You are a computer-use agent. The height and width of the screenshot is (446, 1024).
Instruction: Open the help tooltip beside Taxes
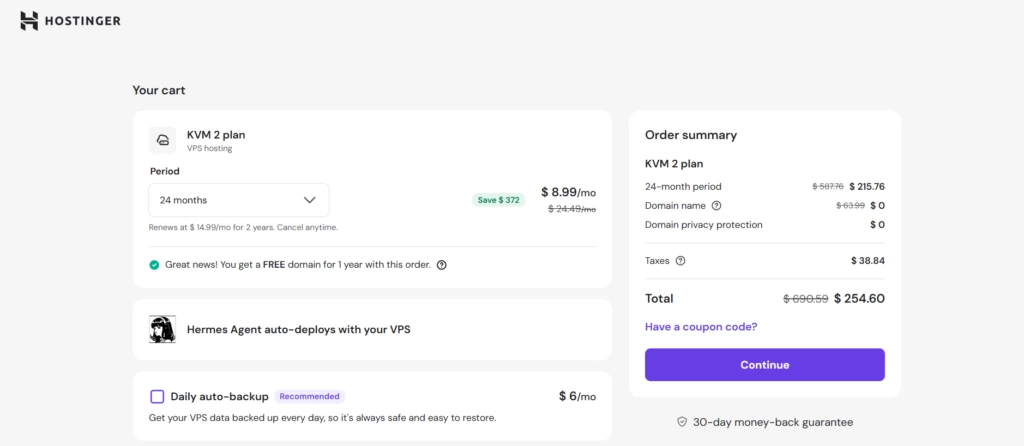680,261
